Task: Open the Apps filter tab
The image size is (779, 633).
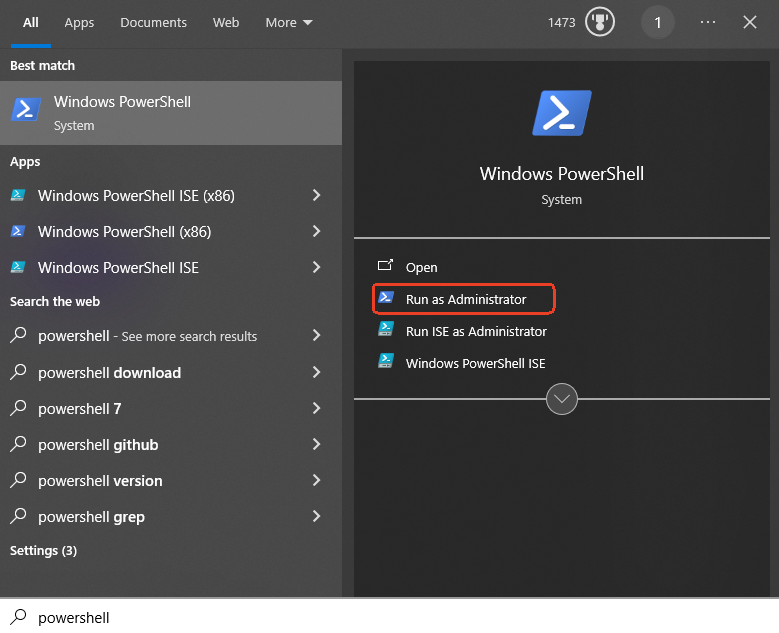Action: coord(79,23)
